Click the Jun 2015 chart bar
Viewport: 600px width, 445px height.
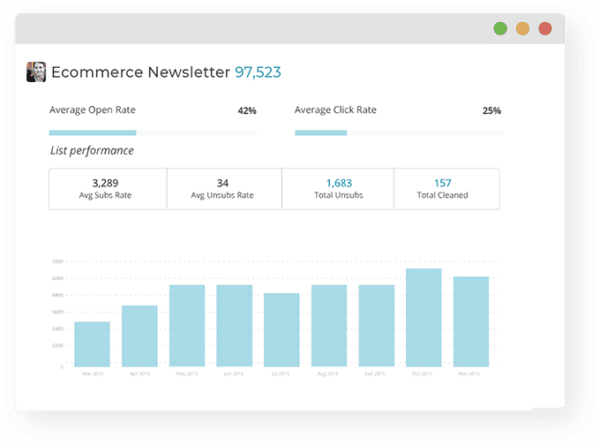click(x=235, y=326)
